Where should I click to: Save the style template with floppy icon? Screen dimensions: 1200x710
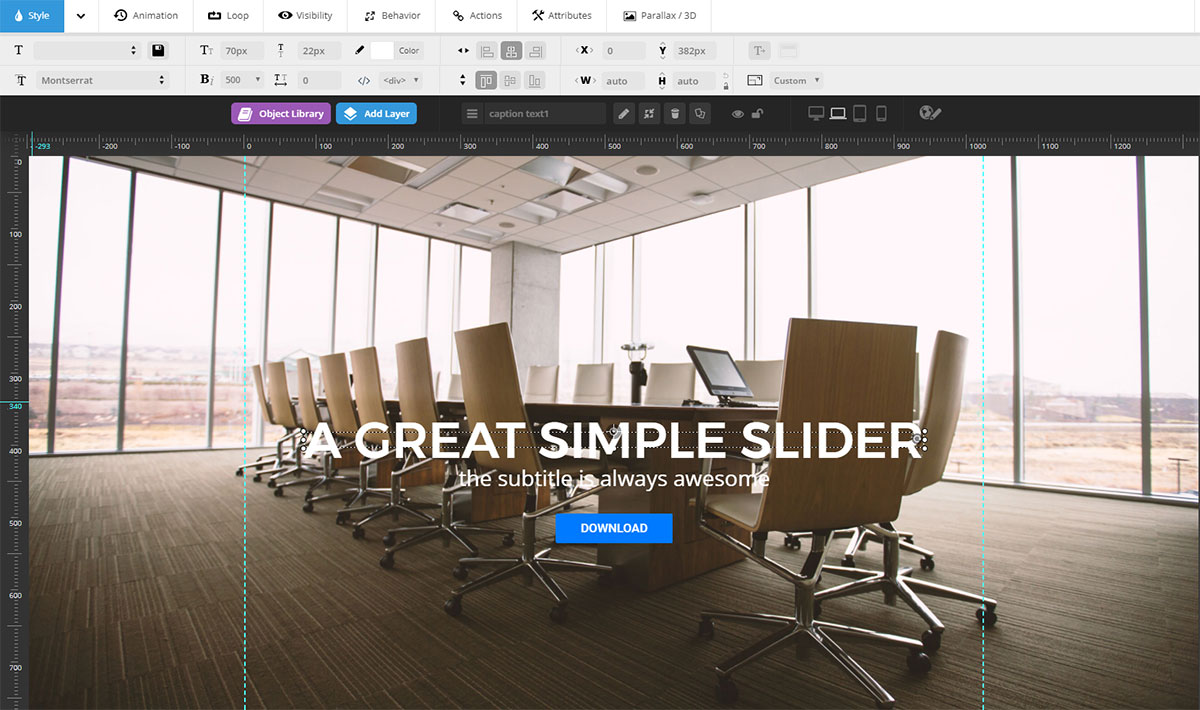point(158,50)
